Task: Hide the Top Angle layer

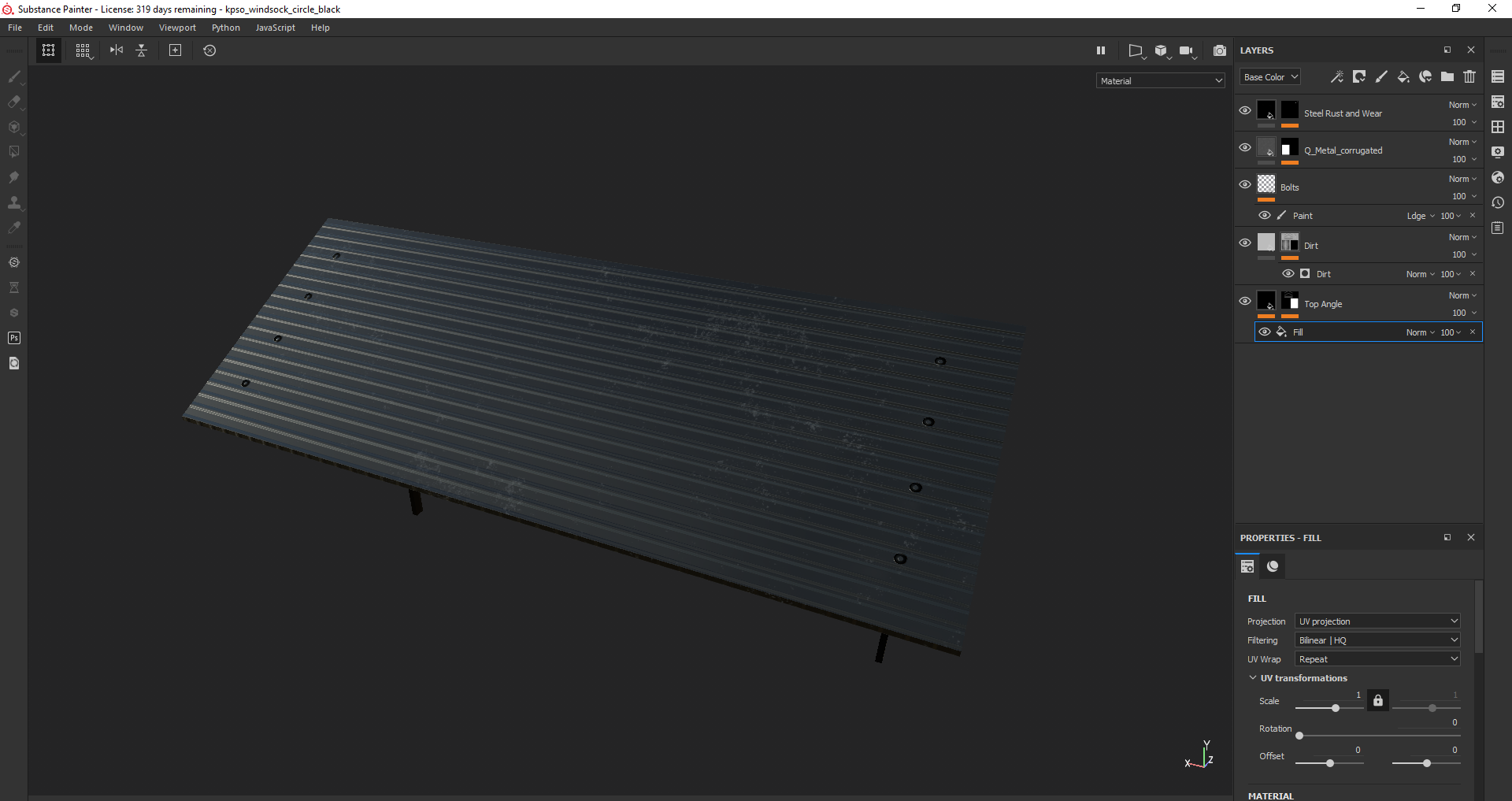Action: click(x=1245, y=302)
